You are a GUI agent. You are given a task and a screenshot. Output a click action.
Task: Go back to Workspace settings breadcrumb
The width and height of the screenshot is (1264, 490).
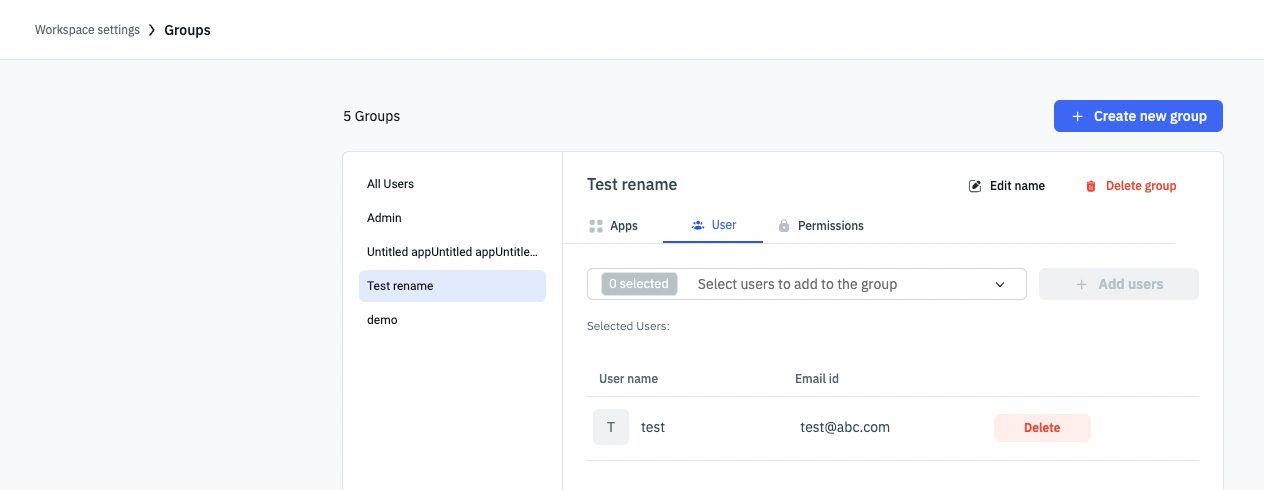pos(87,30)
